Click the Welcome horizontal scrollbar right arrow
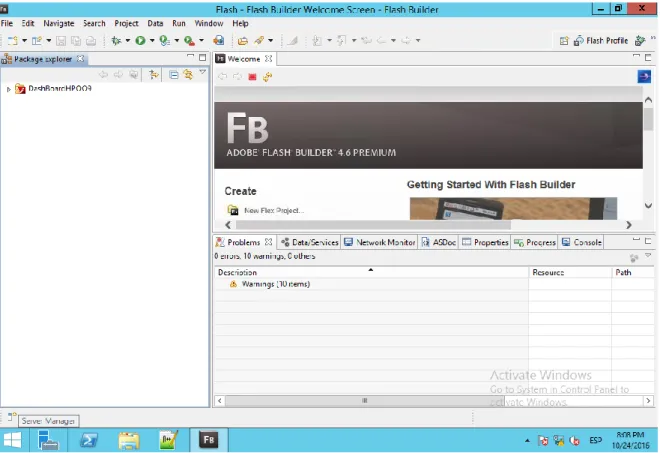This screenshot has width=660, height=453. (628, 225)
